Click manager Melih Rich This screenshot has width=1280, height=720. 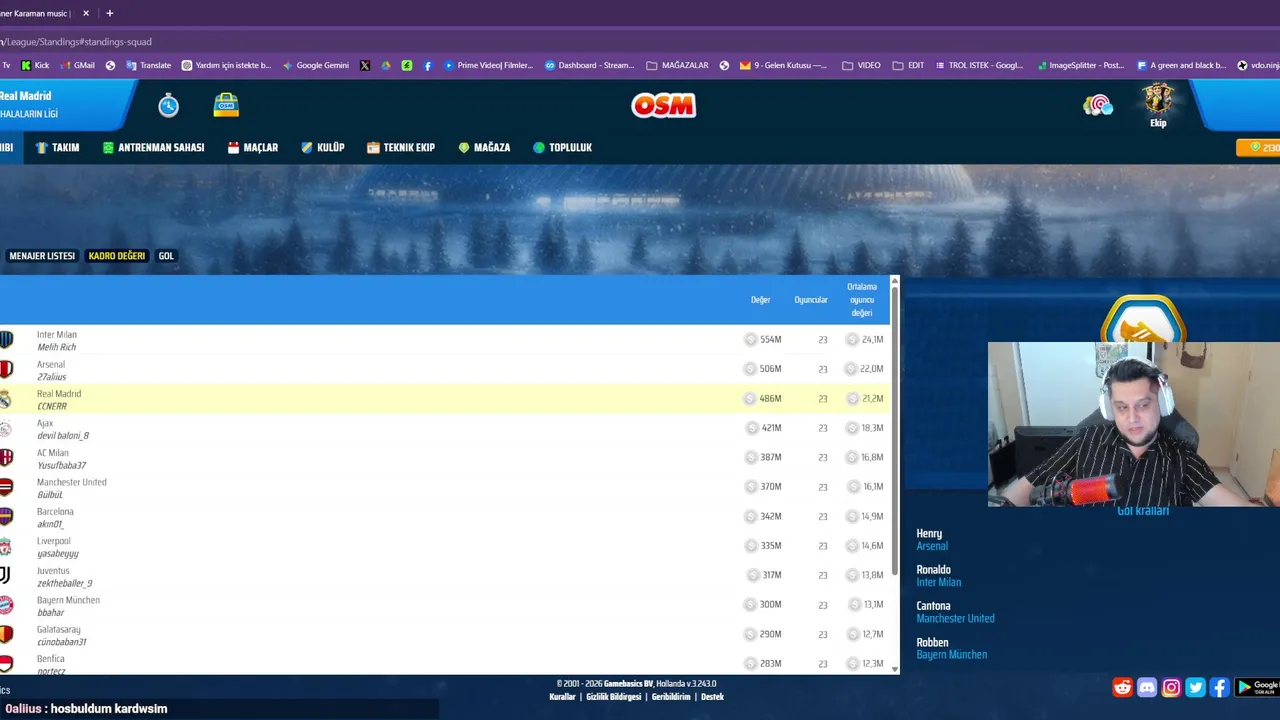[x=56, y=347]
